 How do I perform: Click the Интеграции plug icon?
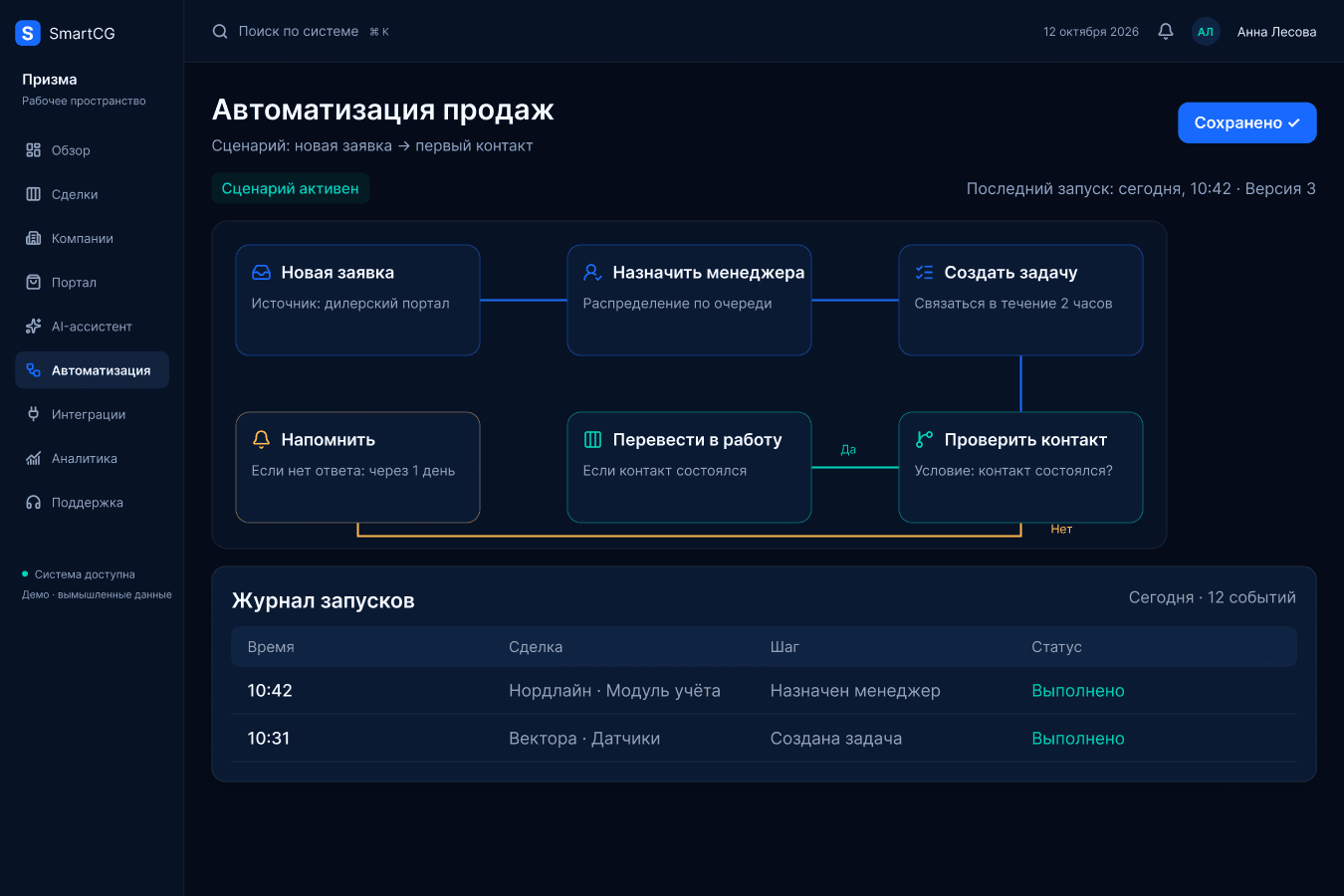34,414
